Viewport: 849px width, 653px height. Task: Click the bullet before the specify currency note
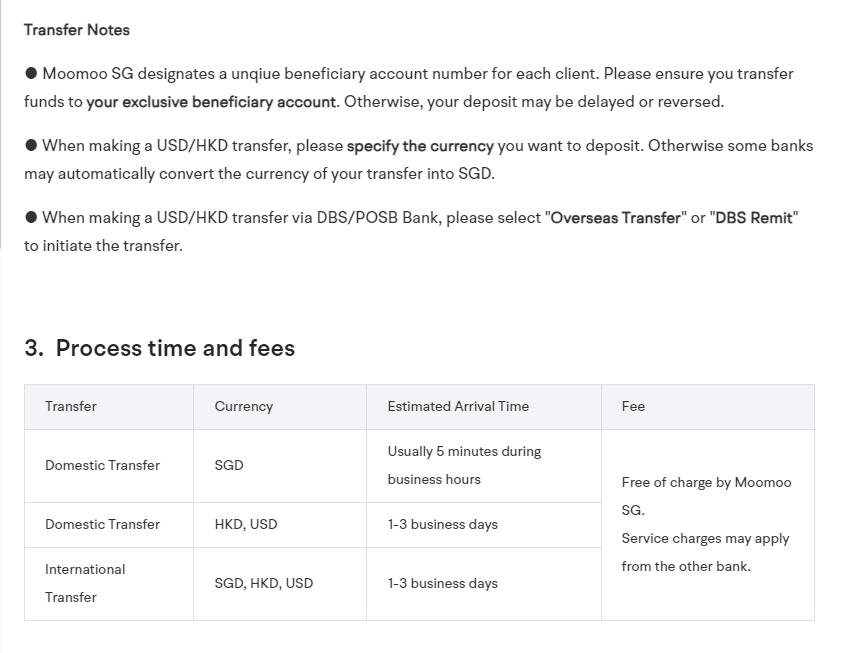(x=31, y=146)
